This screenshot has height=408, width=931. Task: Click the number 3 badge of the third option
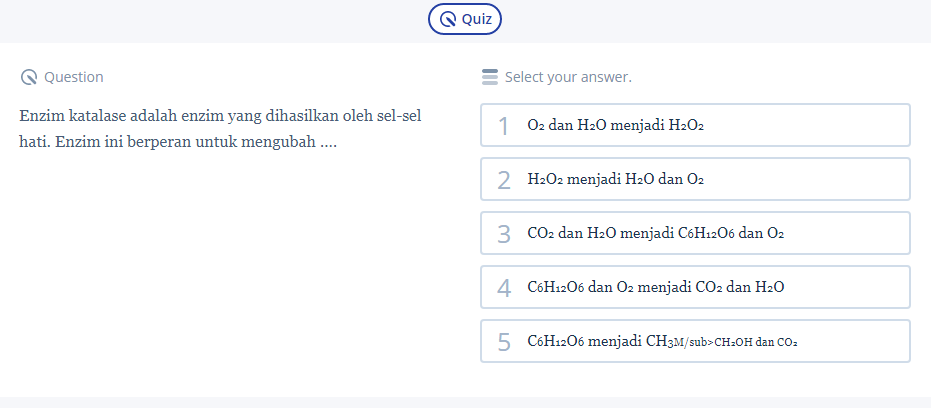[x=504, y=234]
